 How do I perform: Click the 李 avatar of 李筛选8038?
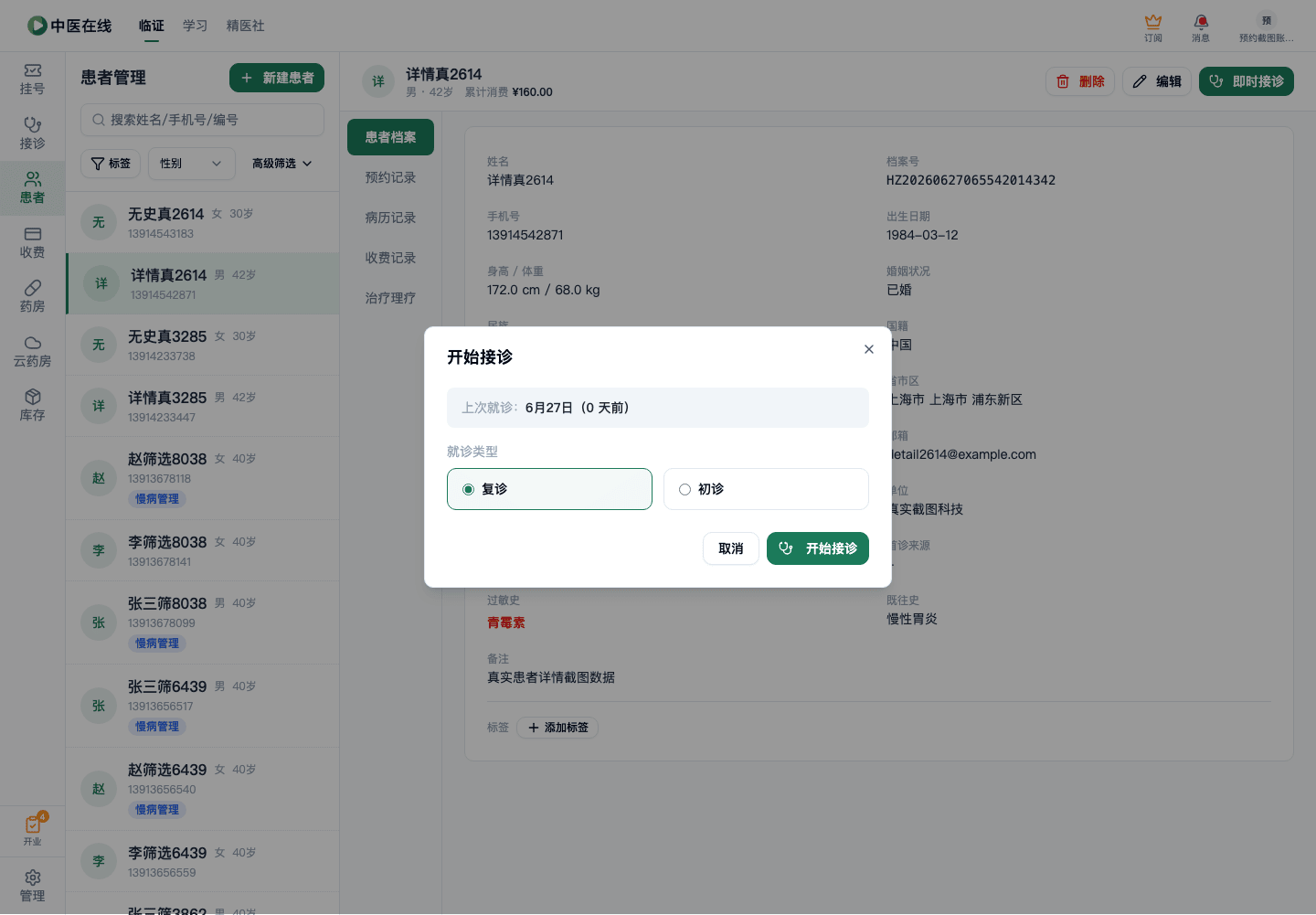point(99,550)
